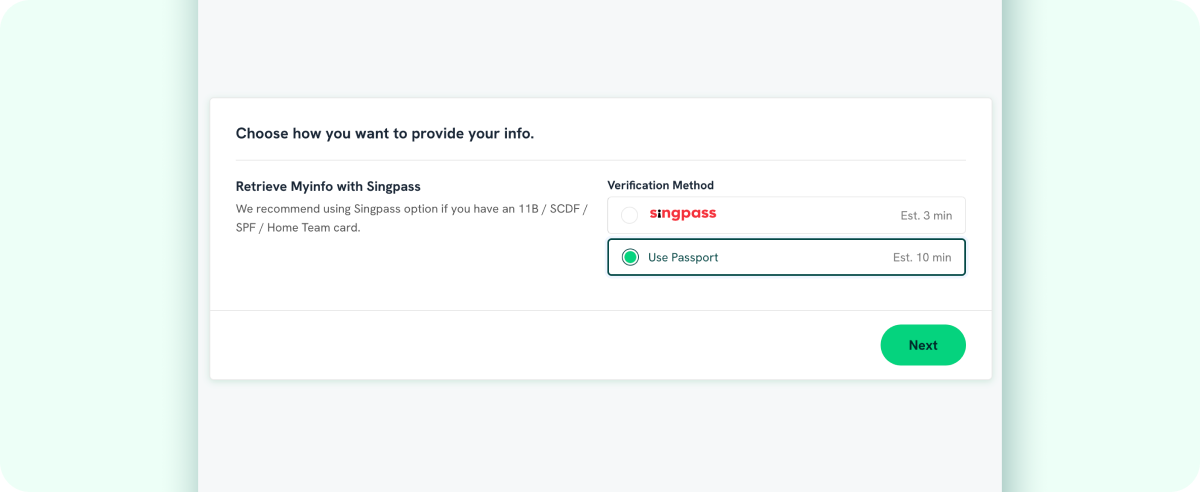
Task: Click the word 'Passport' in selected option
Action: click(695, 257)
